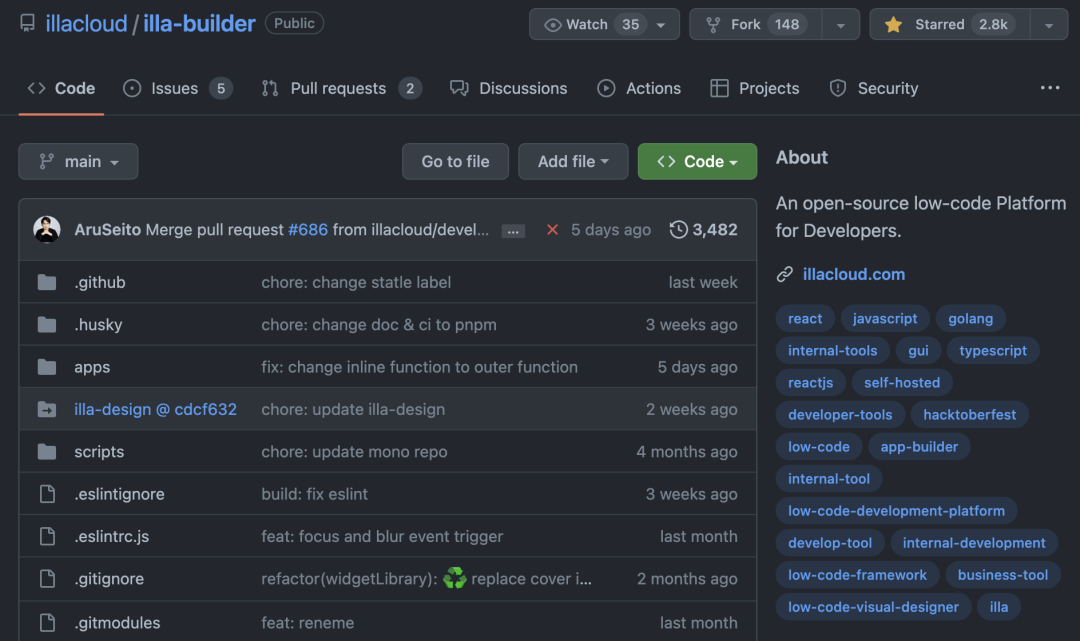Viewport: 1080px width, 641px height.
Task: Open the 3,482 commits history icon
Action: [678, 229]
